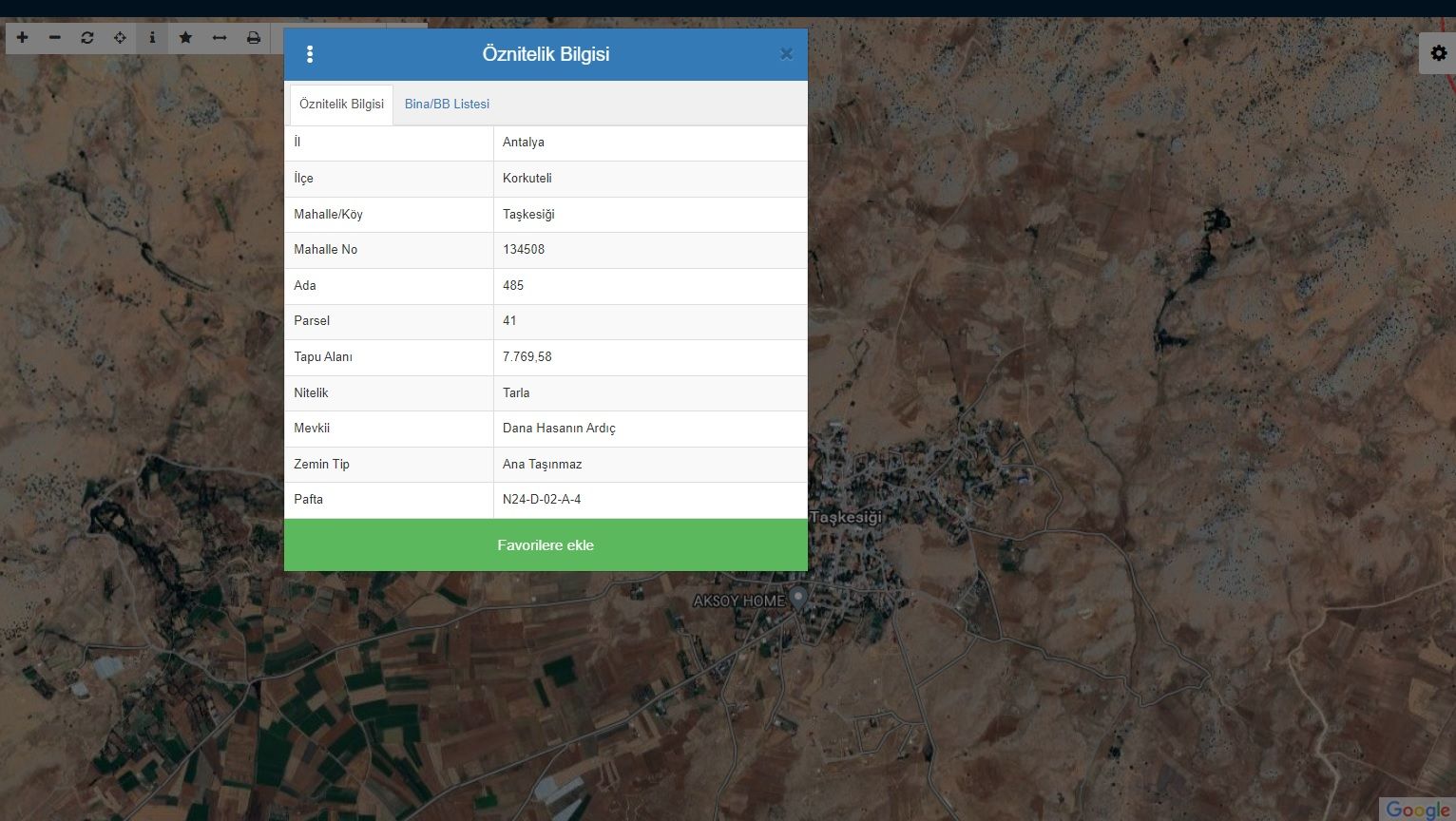Open the three-dot menu in dialog header
This screenshot has width=1456, height=821.
(310, 55)
